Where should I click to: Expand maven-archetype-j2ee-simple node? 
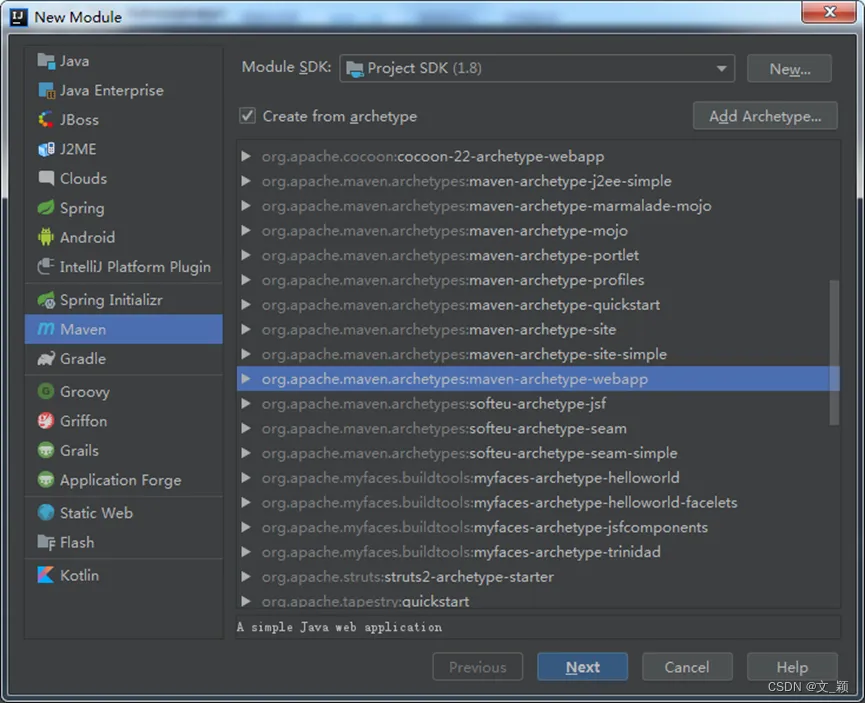(246, 181)
